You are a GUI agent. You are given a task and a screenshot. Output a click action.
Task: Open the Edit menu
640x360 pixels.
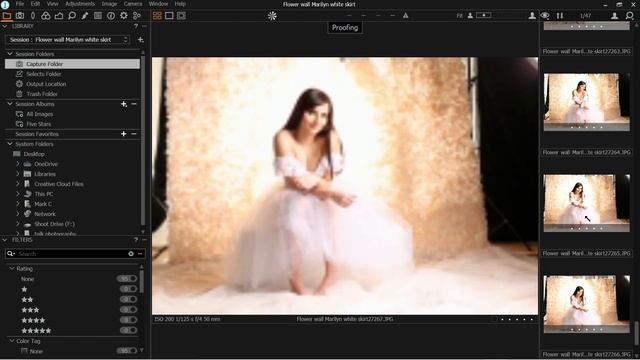pos(36,4)
